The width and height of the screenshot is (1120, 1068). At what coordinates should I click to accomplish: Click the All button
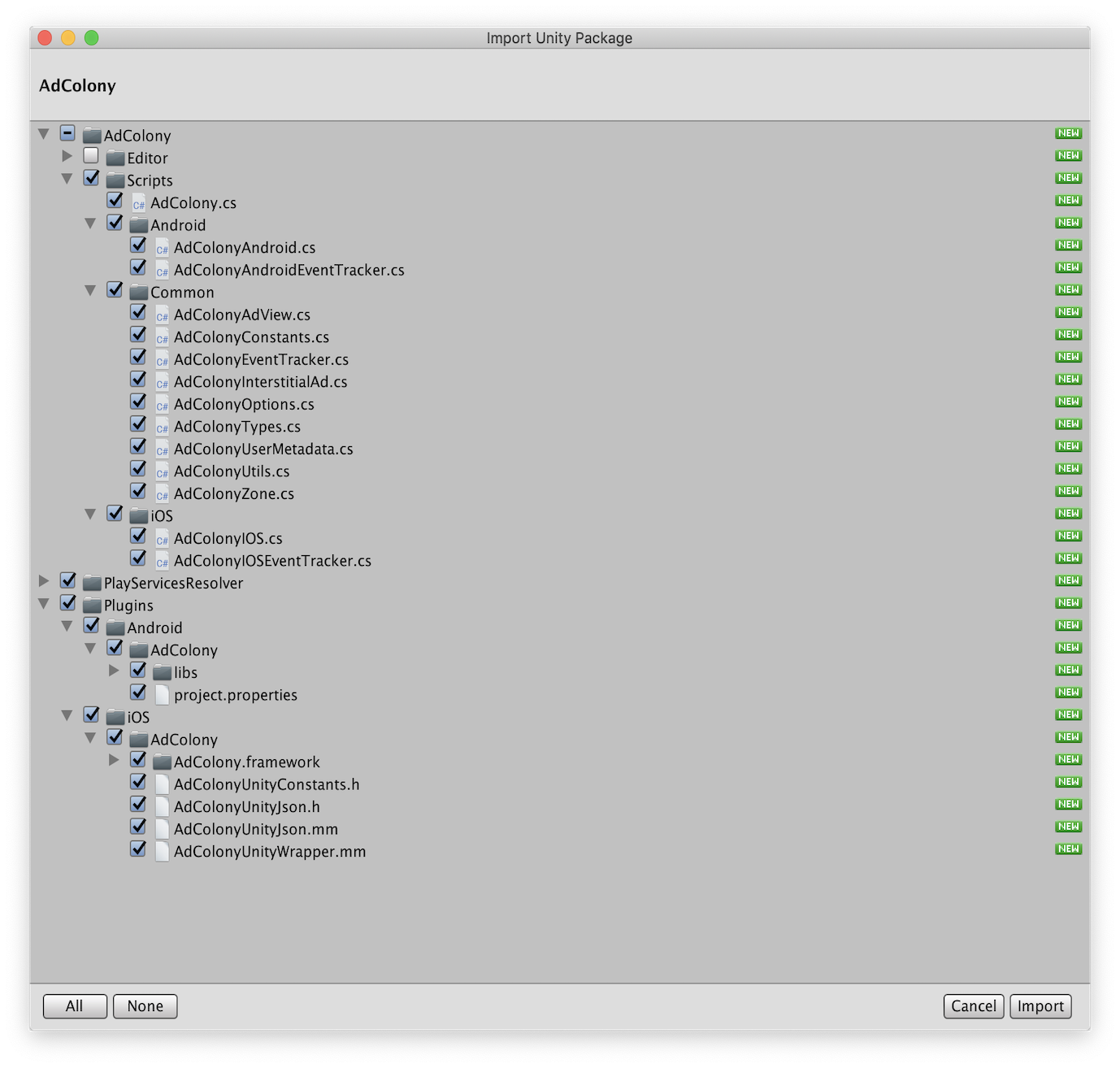(75, 1006)
